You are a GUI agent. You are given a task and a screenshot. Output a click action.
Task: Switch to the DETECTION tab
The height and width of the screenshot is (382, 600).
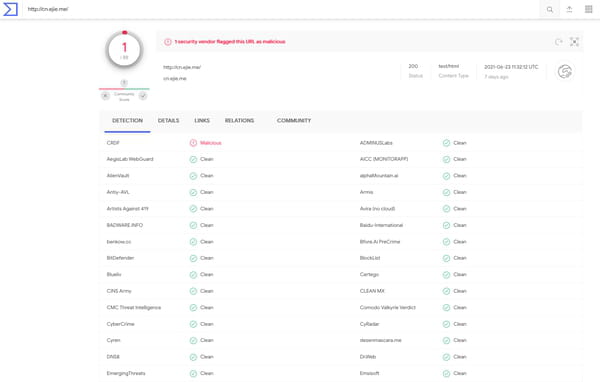[127, 121]
